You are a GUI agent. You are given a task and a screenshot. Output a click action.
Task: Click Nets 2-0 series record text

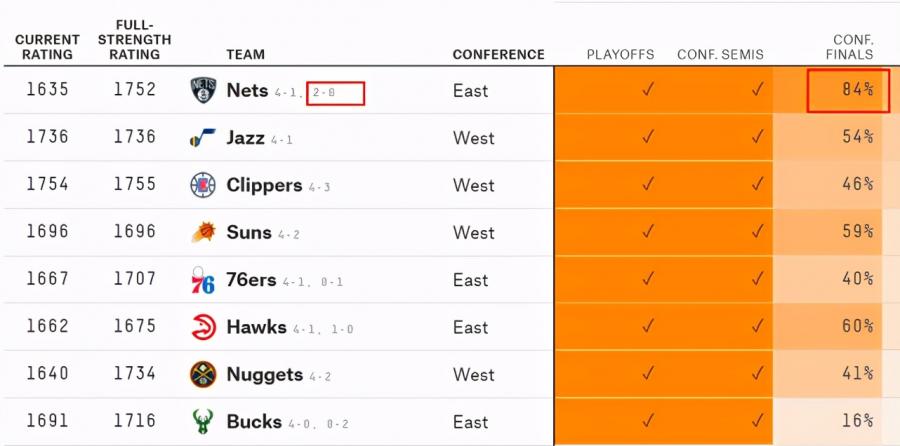pyautogui.click(x=324, y=92)
